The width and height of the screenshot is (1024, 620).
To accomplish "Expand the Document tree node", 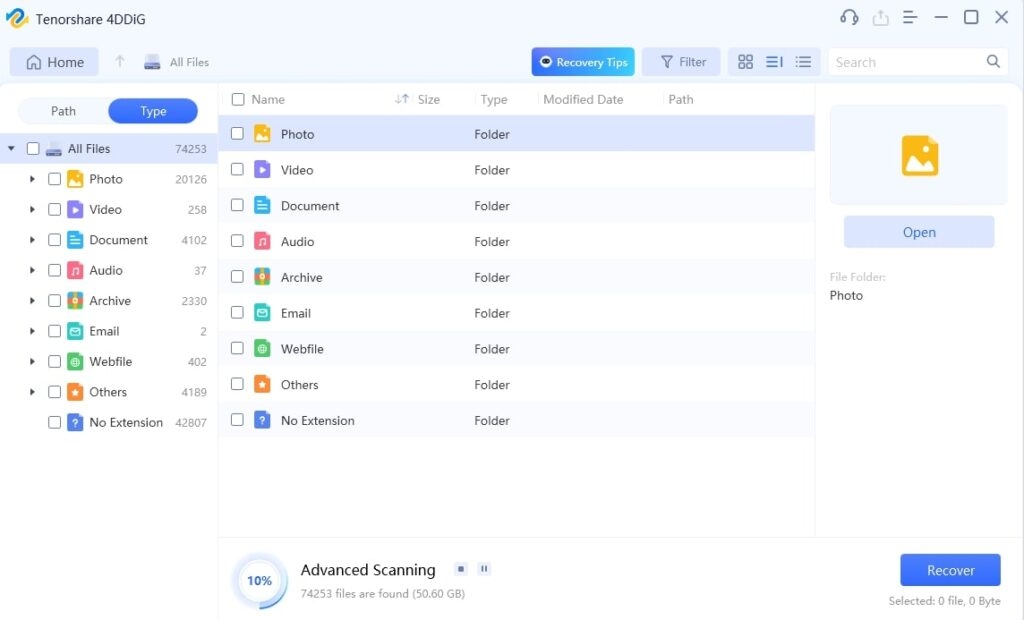I will 32,240.
